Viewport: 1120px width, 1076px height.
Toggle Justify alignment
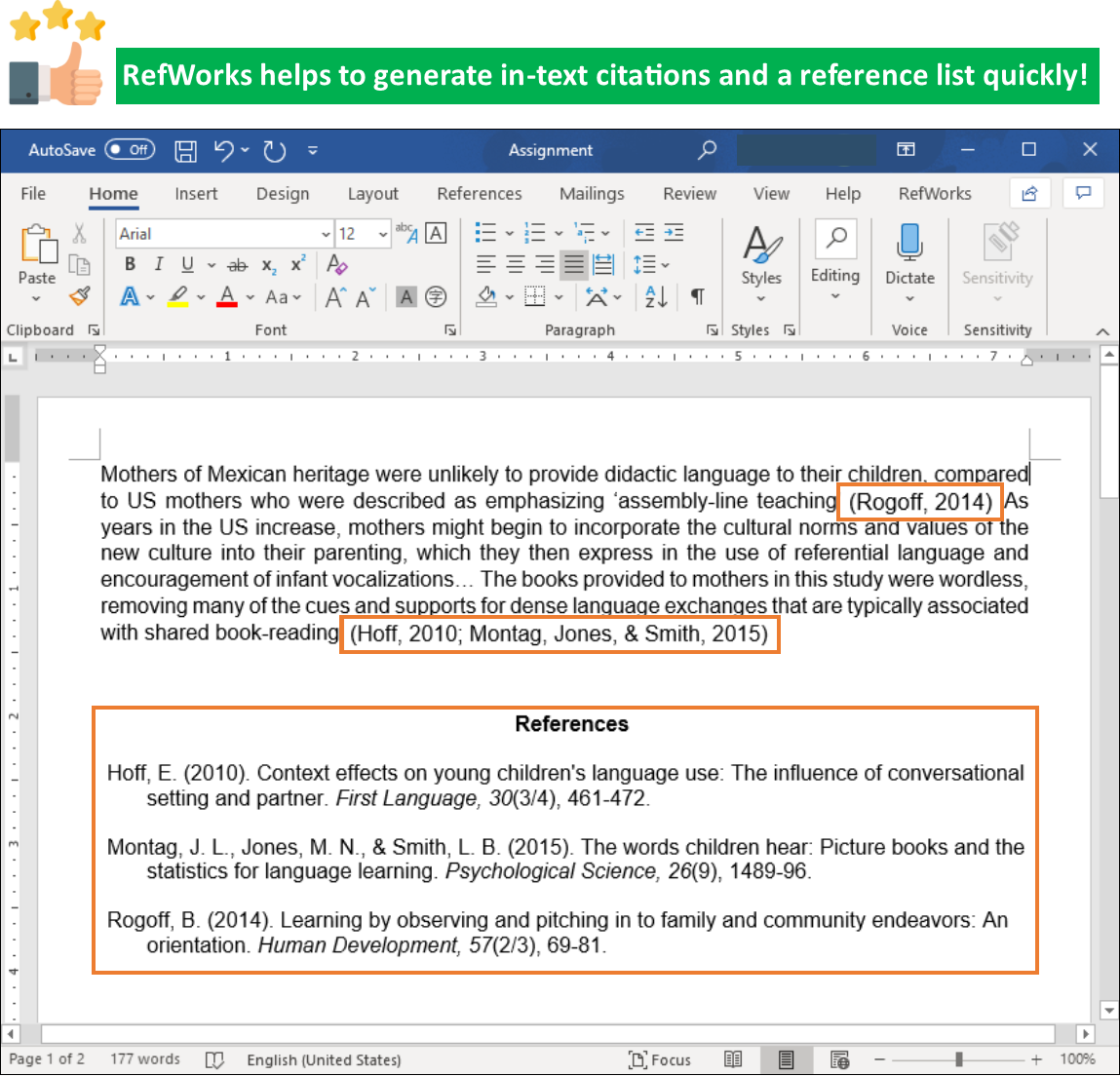click(x=573, y=265)
